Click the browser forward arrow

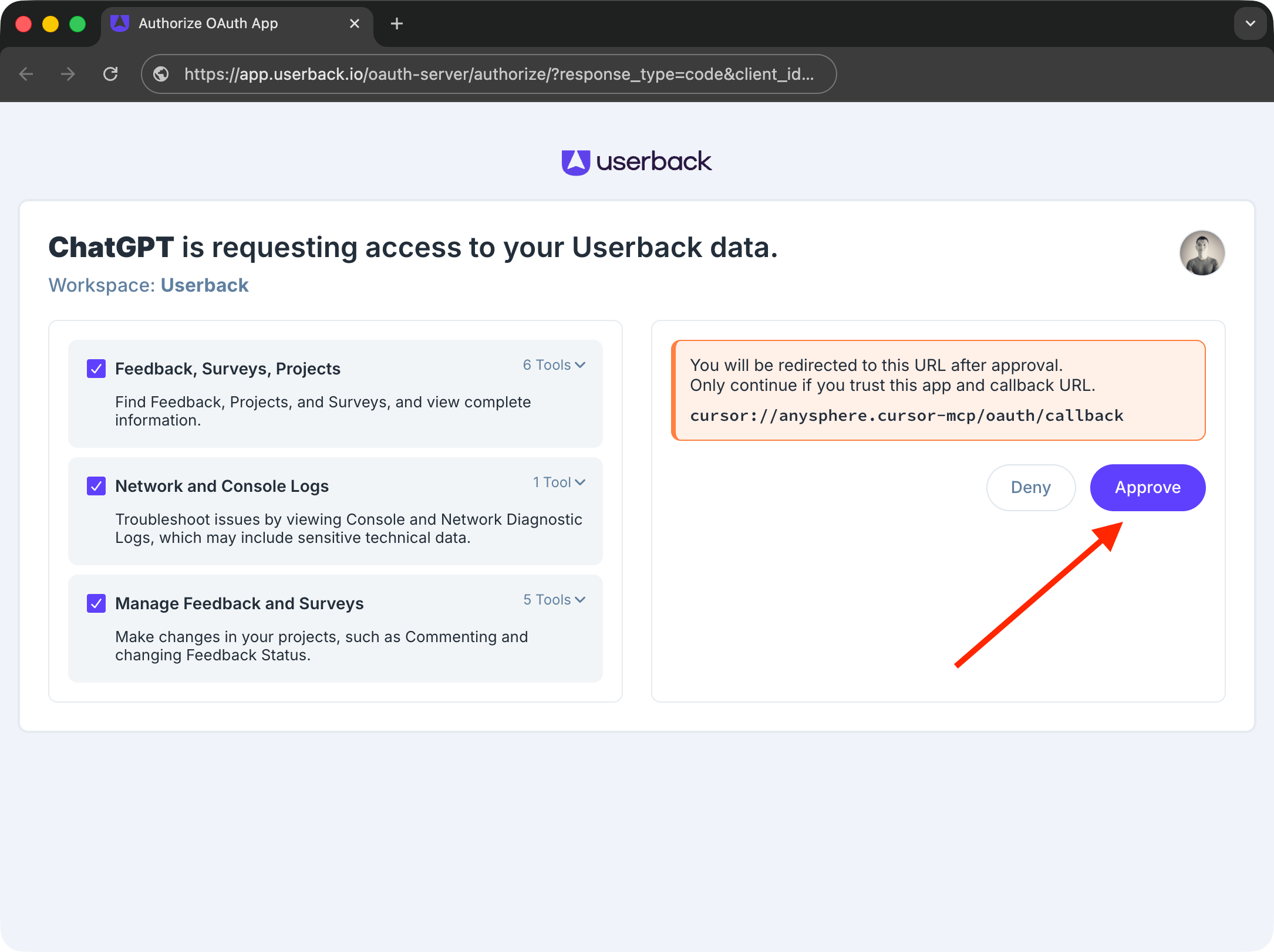click(68, 74)
